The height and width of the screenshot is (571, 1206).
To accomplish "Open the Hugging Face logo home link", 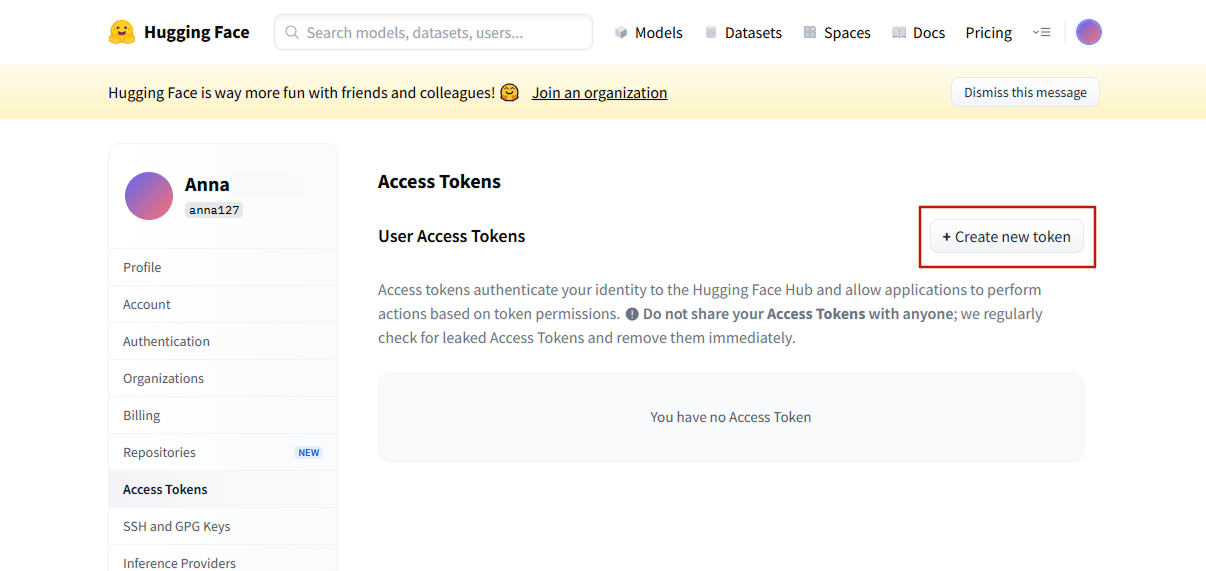I will click(179, 32).
